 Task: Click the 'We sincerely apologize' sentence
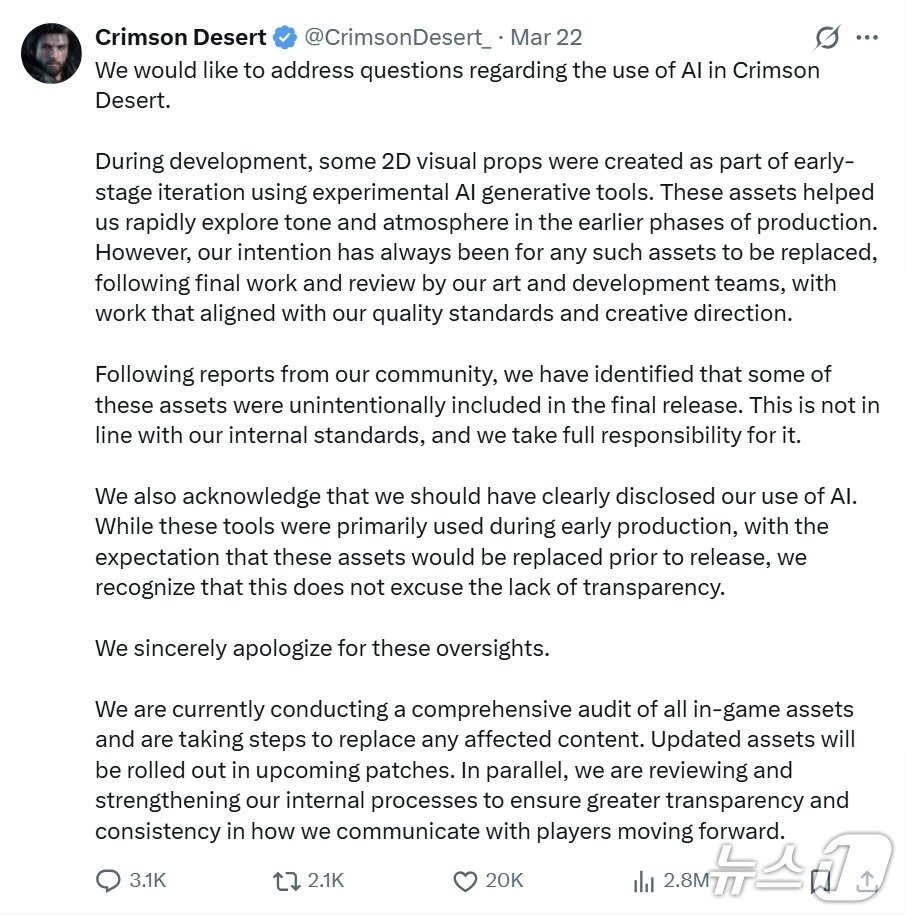322,648
